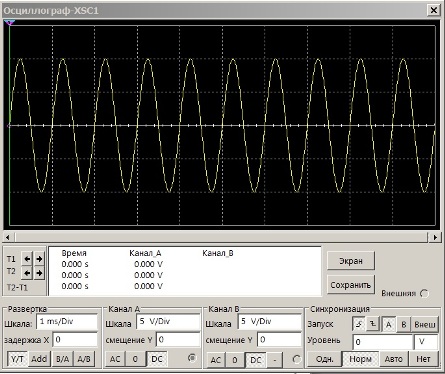Click Канал B смещение Y field
The image size is (445, 374).
280,340
